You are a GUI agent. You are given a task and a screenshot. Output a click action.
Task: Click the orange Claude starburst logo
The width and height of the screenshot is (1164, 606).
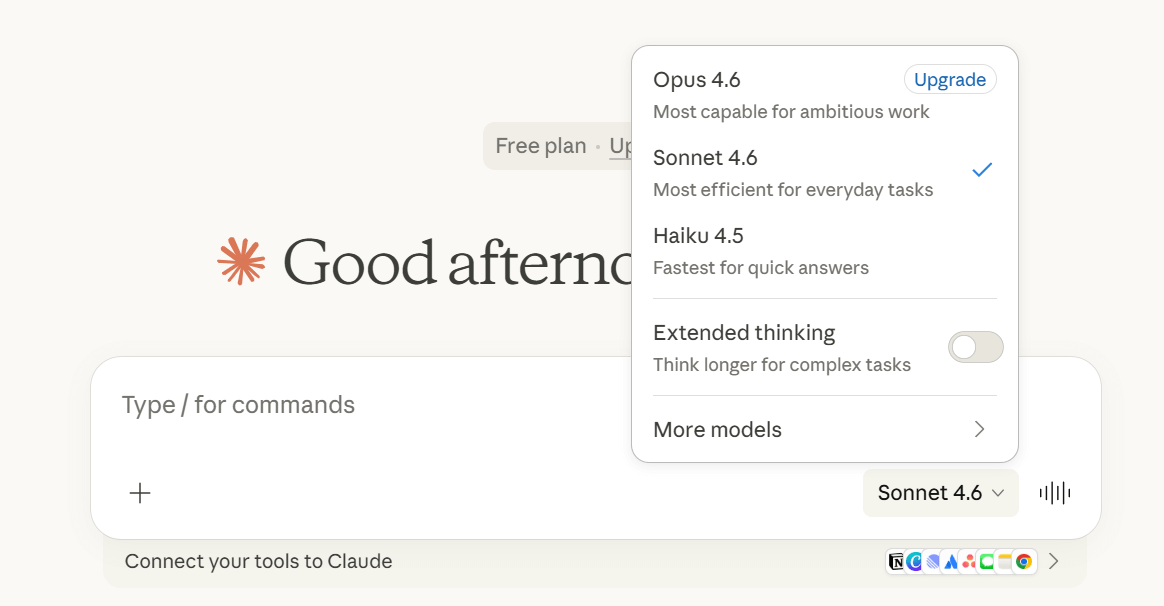pos(241,262)
